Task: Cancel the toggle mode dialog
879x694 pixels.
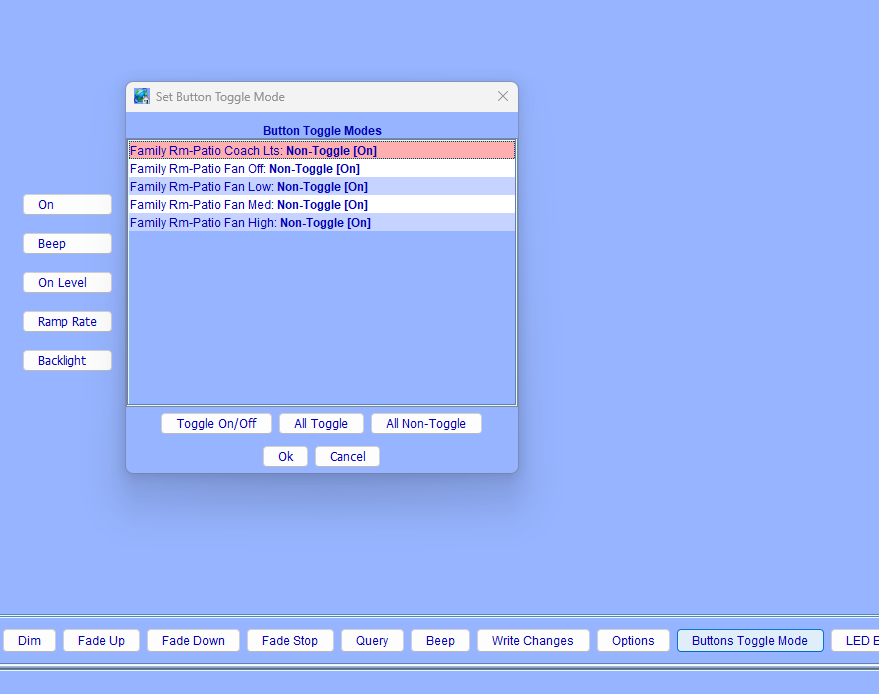Action: pyautogui.click(x=347, y=457)
